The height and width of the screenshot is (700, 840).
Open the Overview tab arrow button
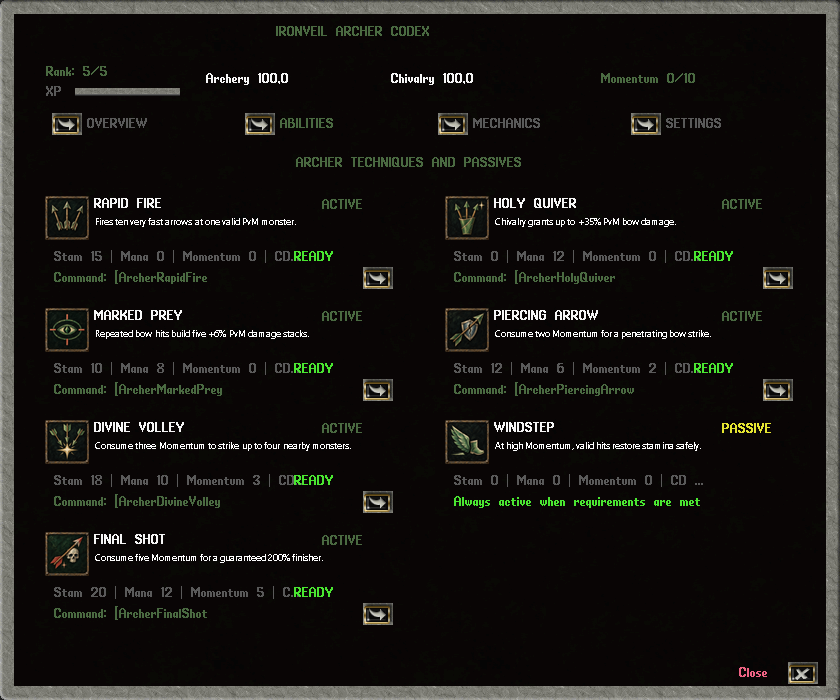click(x=67, y=124)
